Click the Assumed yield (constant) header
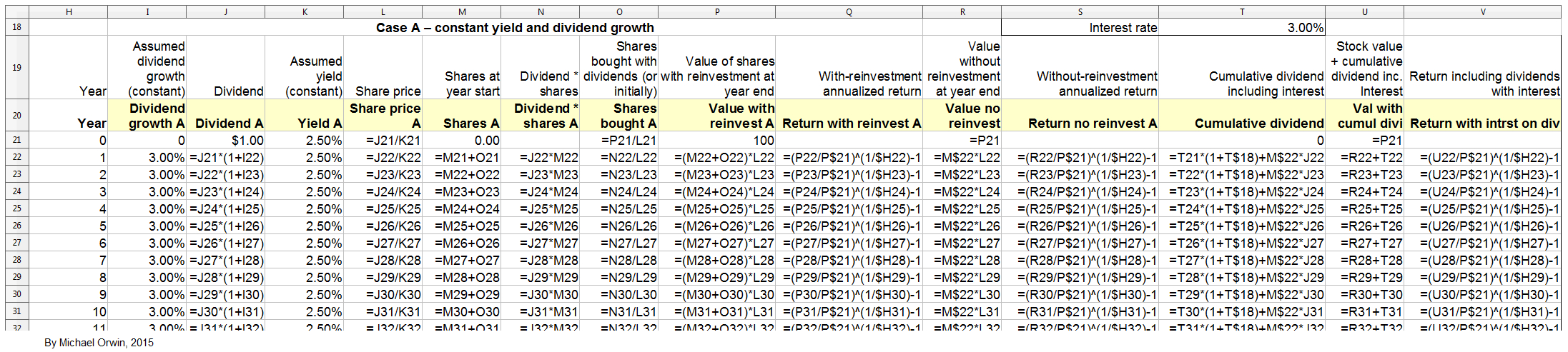 tap(305, 68)
